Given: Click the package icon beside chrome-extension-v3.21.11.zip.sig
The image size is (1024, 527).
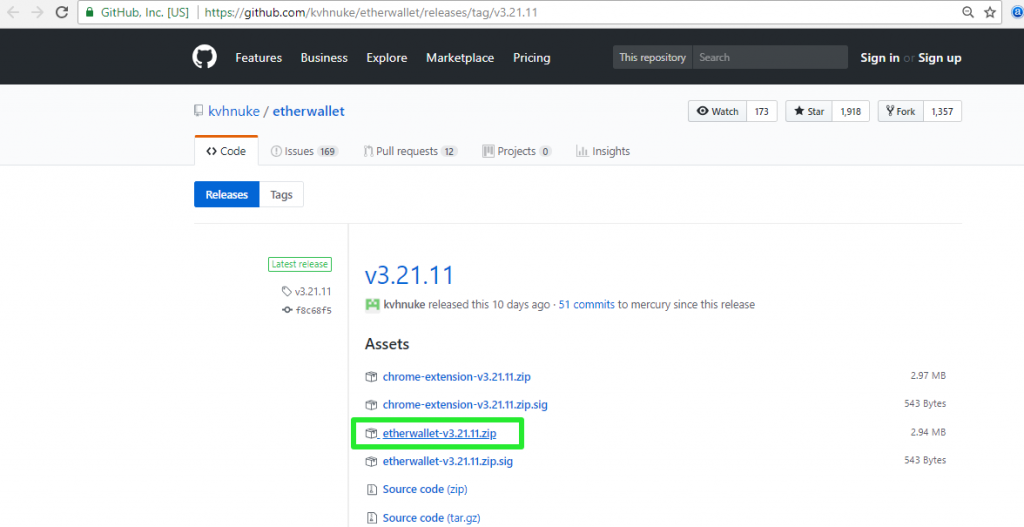Looking at the screenshot, I should (371, 405).
